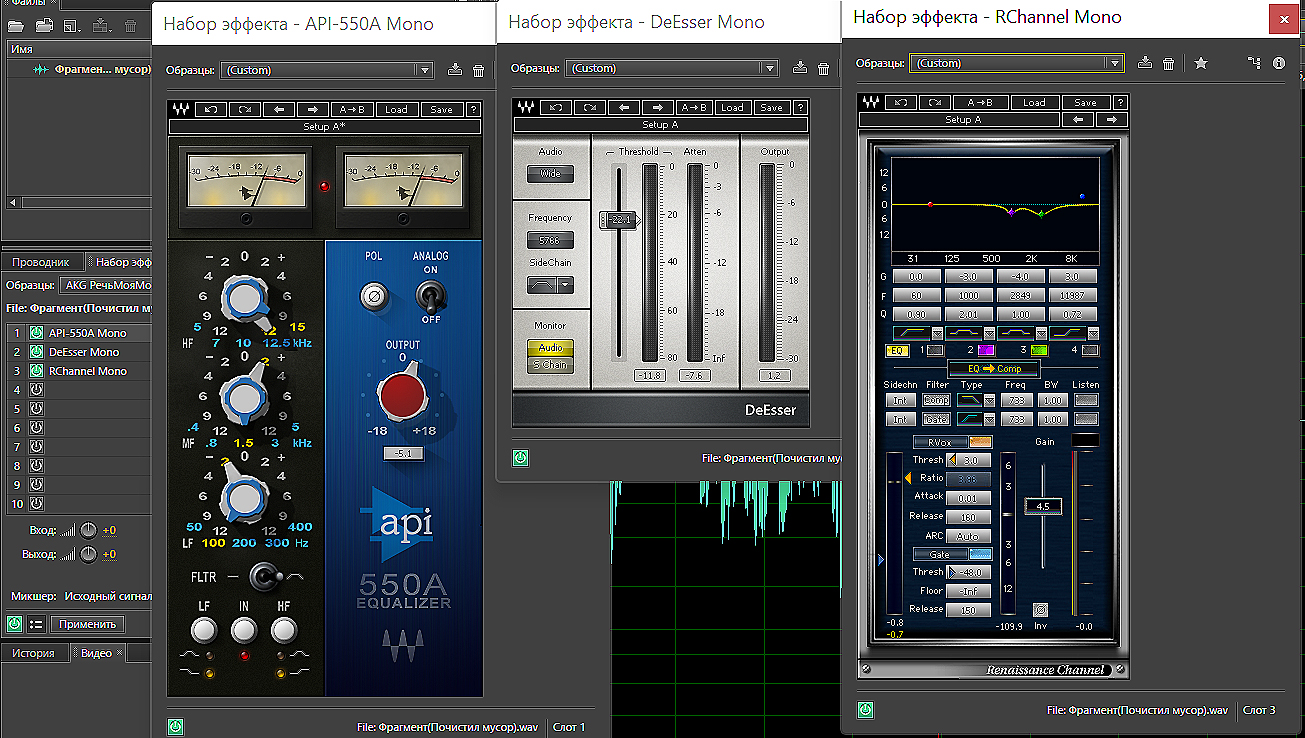Click the DeEsser Threshold slider handle

click(x=619, y=220)
